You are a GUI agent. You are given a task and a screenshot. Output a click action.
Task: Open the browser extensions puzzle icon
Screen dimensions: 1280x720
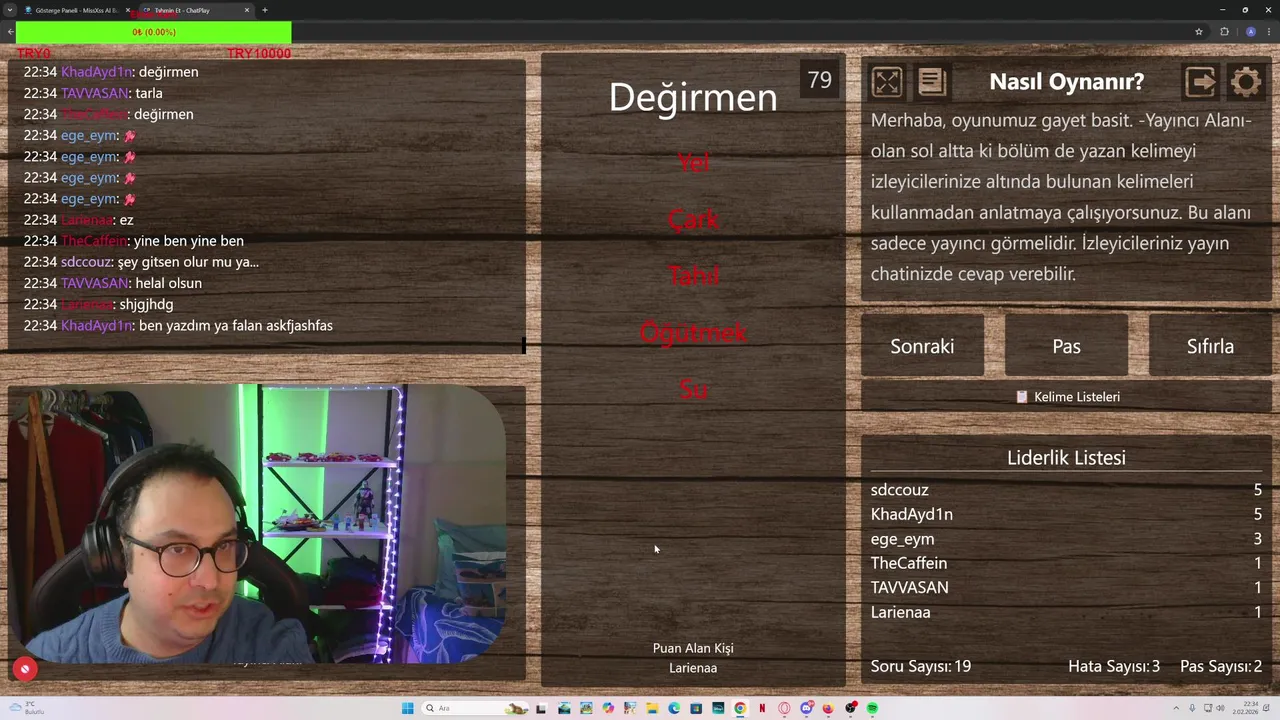pyautogui.click(x=1224, y=32)
